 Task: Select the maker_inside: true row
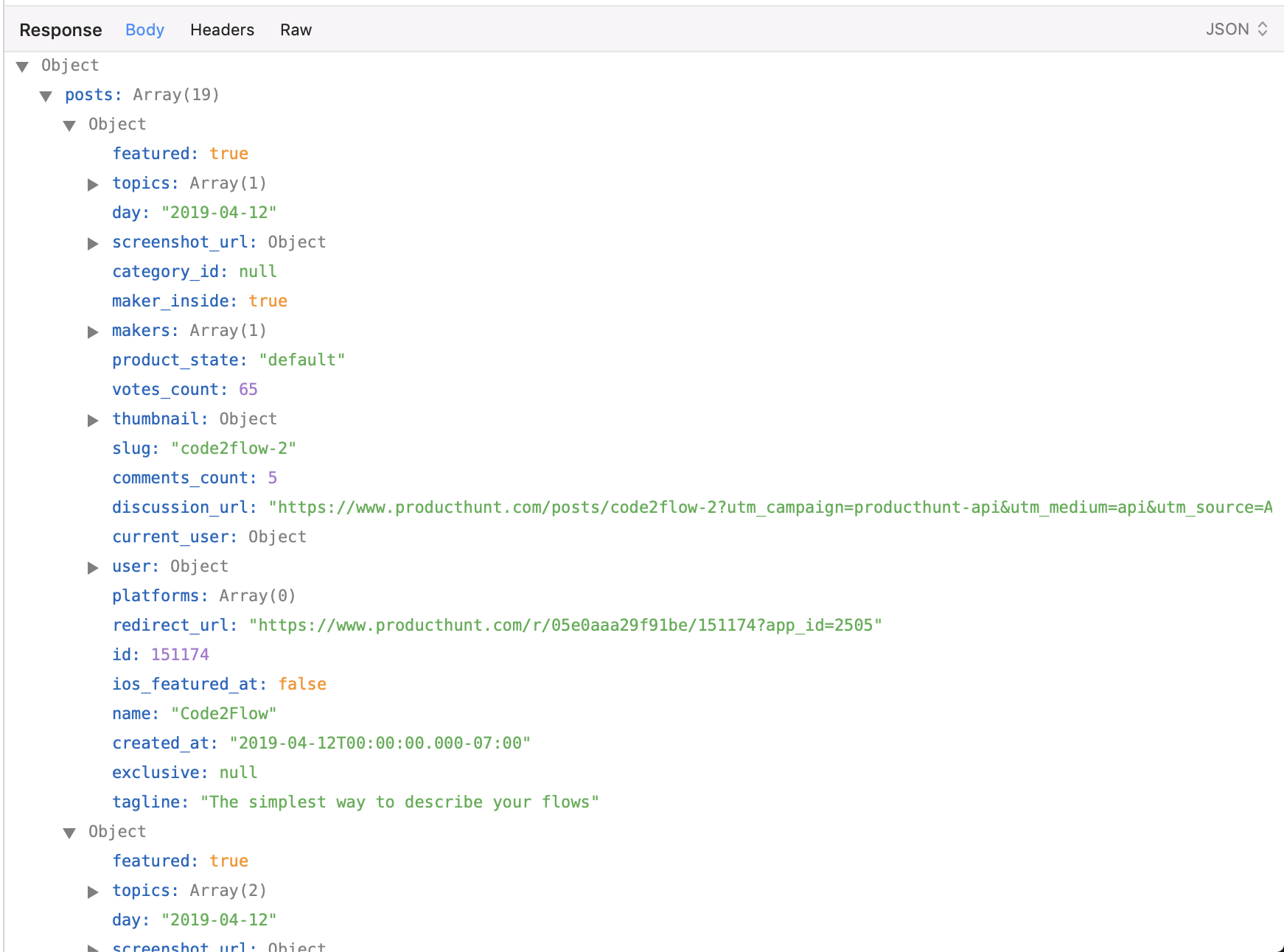(x=200, y=301)
